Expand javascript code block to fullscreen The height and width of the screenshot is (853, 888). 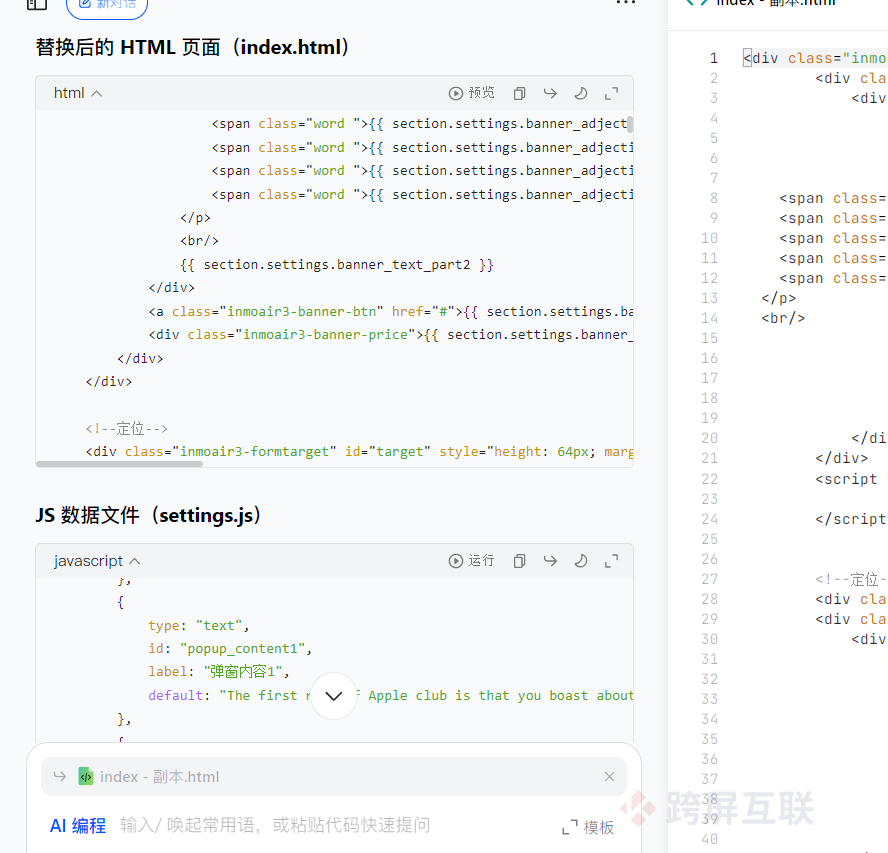pyautogui.click(x=611, y=561)
